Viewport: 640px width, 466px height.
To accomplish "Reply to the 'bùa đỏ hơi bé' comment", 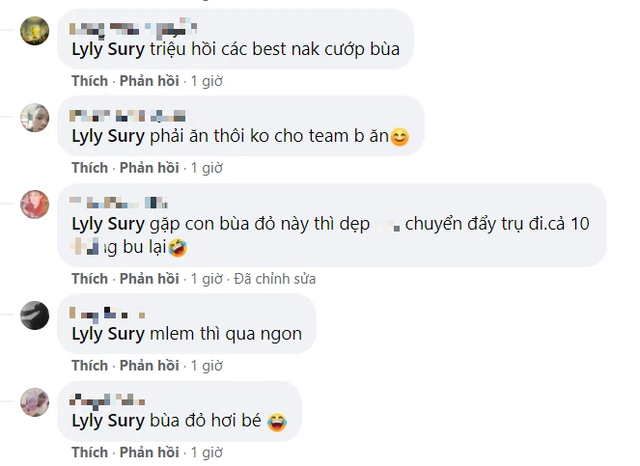I will click(x=149, y=452).
